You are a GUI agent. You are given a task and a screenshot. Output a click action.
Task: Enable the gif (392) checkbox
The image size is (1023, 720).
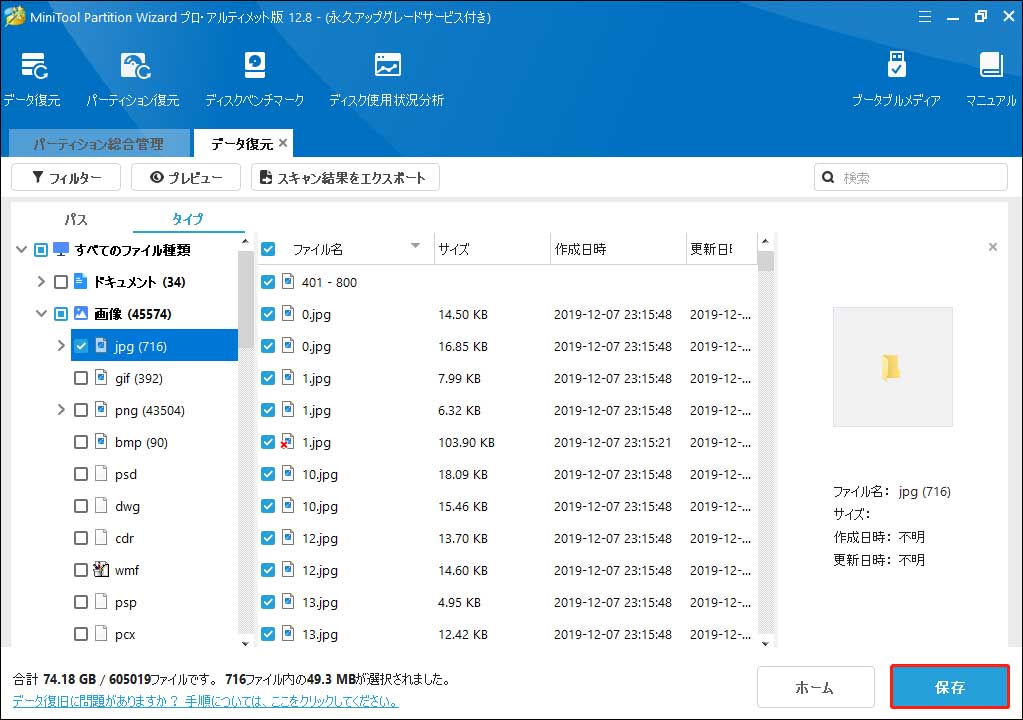pos(81,378)
